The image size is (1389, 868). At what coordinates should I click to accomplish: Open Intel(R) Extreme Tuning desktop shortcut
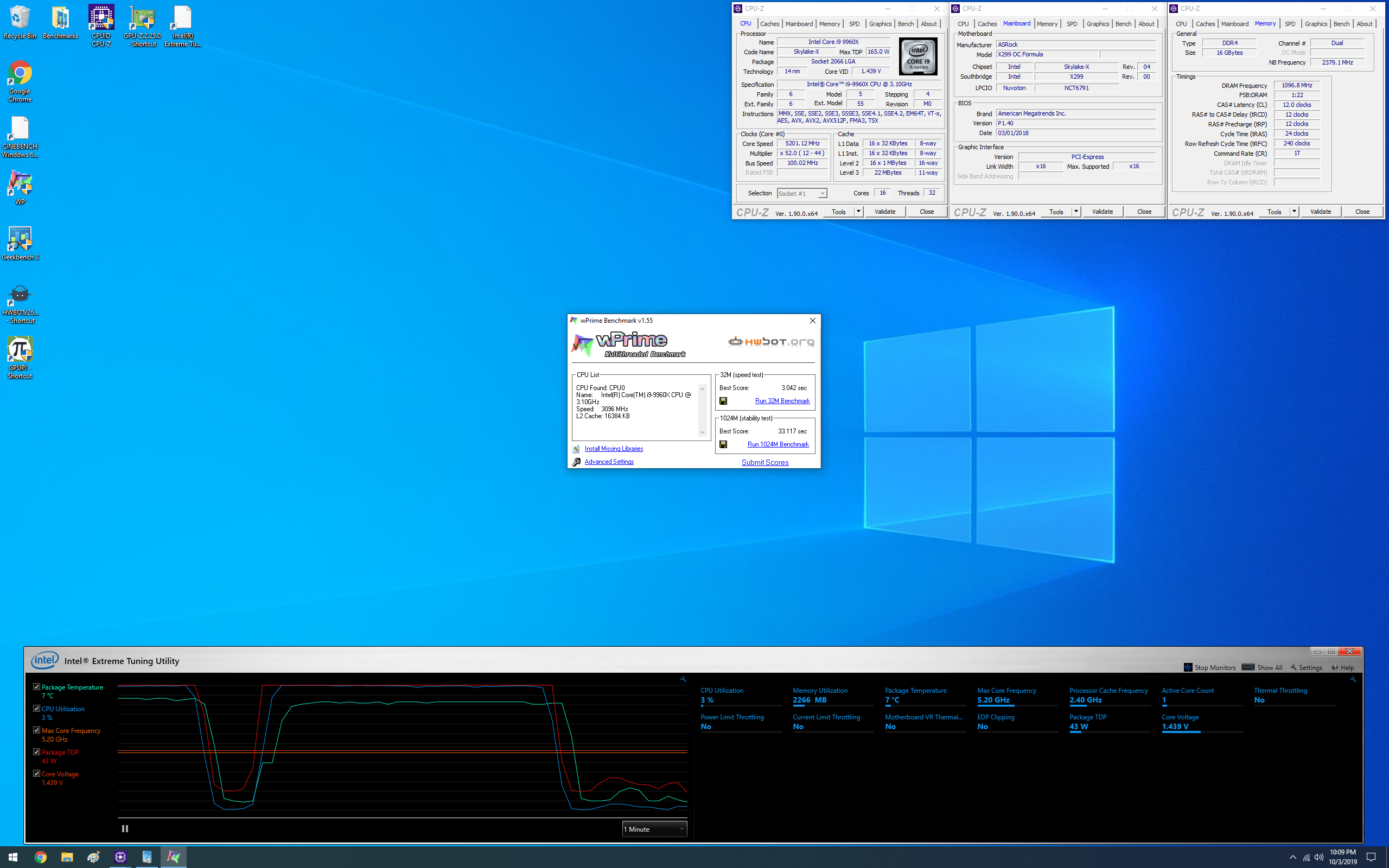182,26
